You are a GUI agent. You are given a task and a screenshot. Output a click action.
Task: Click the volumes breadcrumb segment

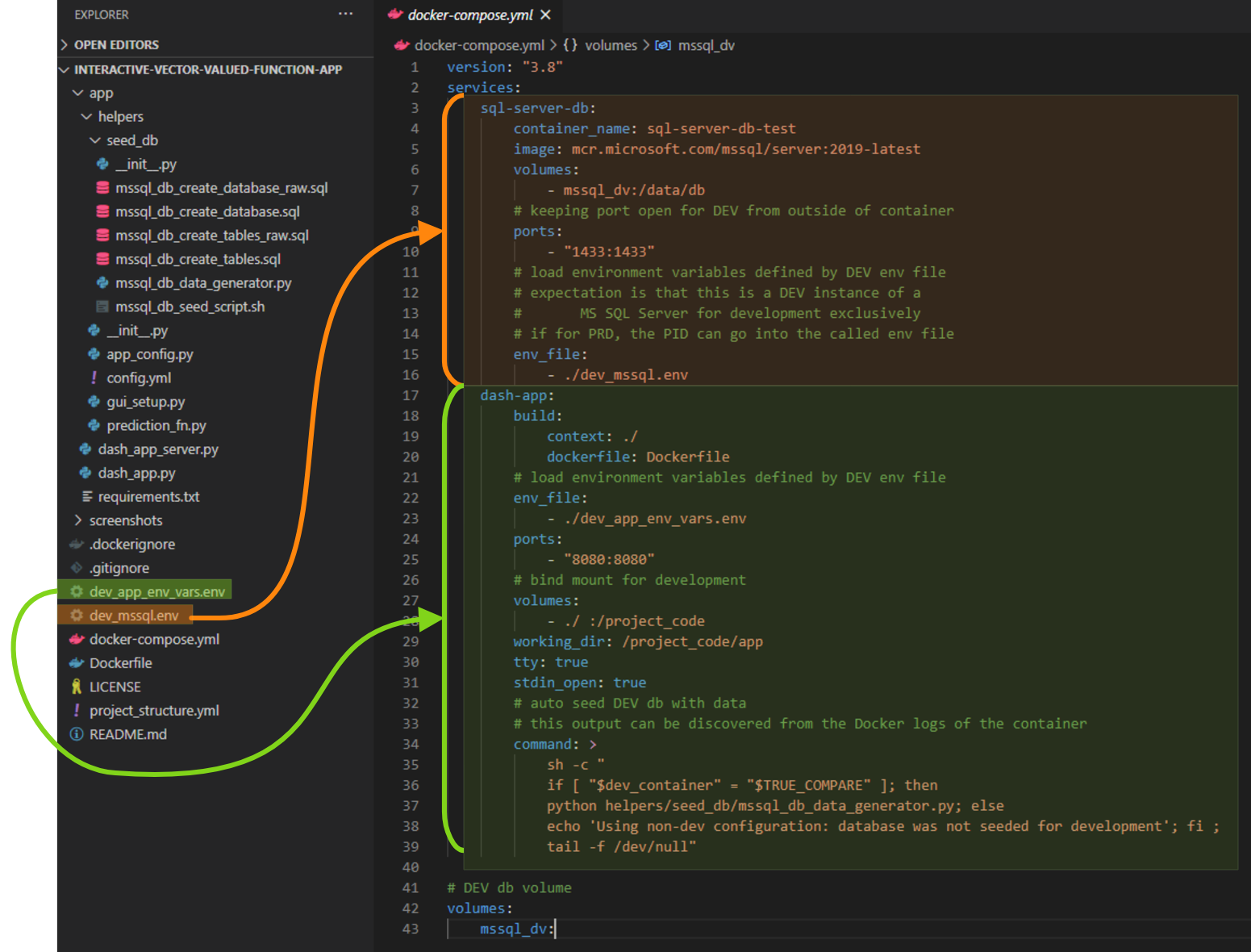[x=610, y=46]
